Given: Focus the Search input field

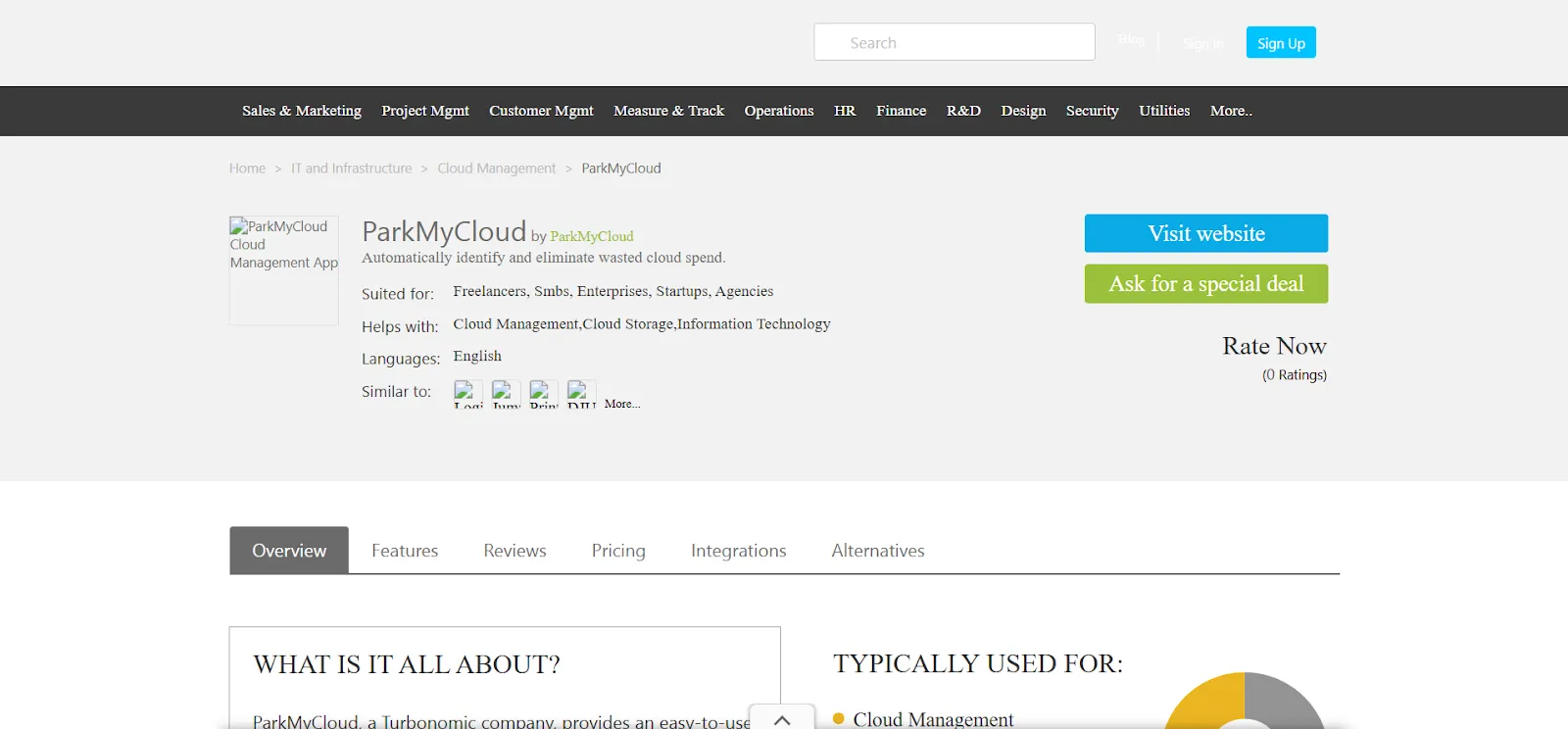Looking at the screenshot, I should pos(955,42).
